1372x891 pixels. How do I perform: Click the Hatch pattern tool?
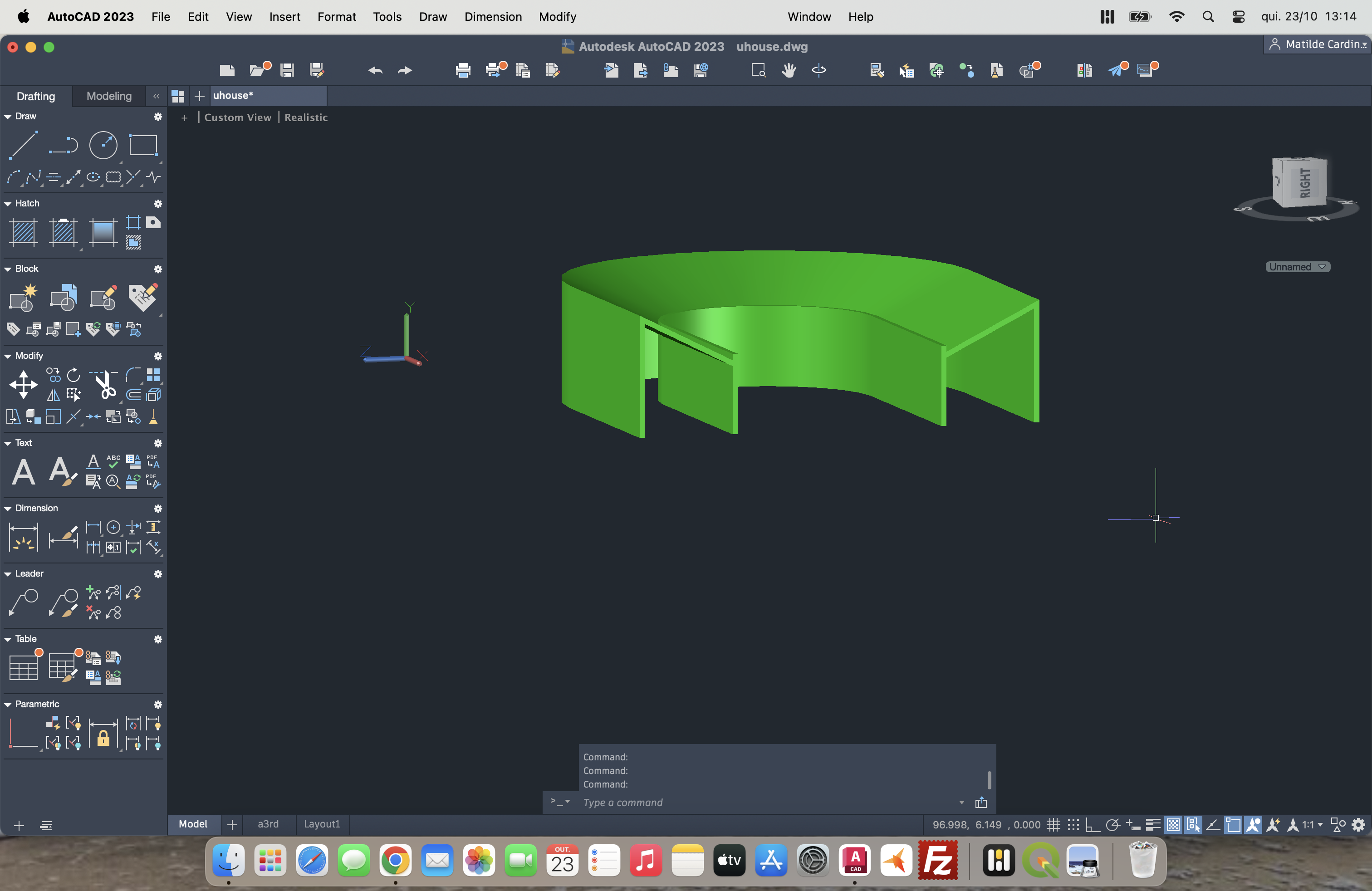coord(24,232)
